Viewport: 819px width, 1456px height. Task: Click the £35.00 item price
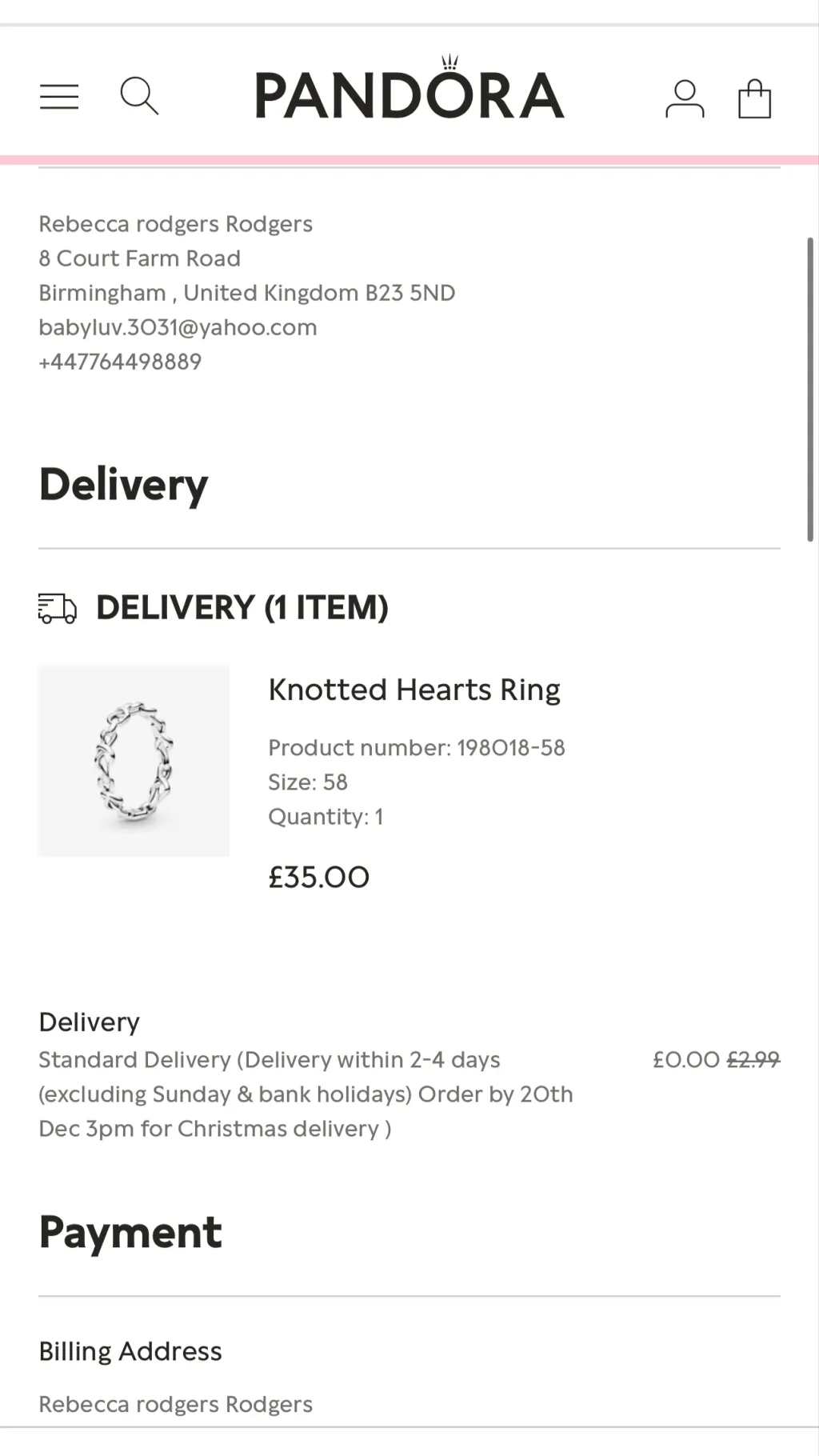point(318,878)
